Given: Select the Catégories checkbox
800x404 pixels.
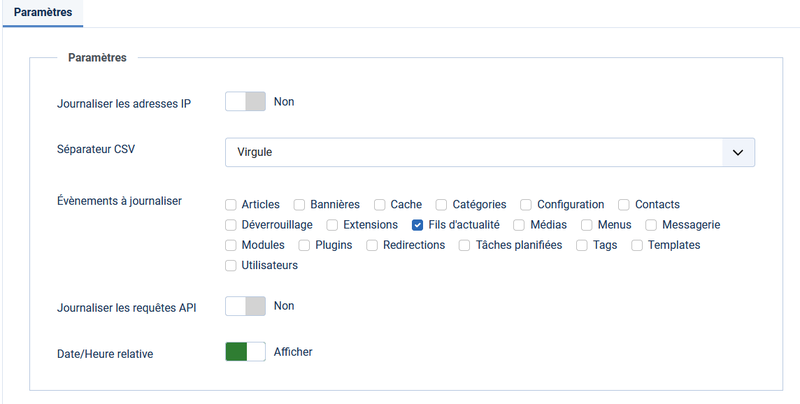Looking at the screenshot, I should 441,205.
